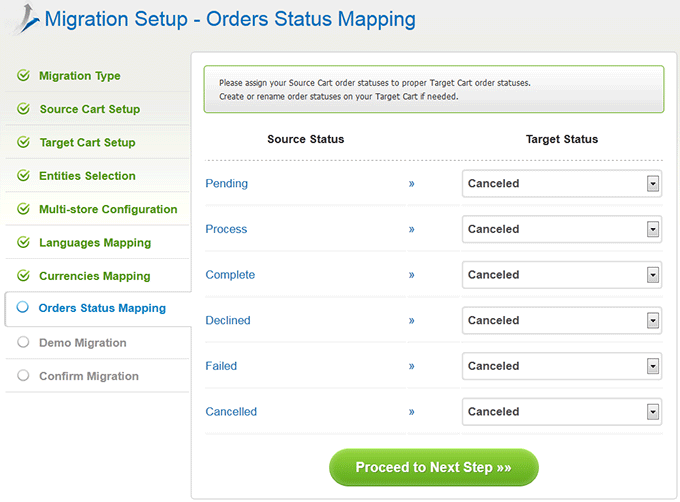Click the Complete source status link
The image size is (680, 502).
[x=230, y=275]
